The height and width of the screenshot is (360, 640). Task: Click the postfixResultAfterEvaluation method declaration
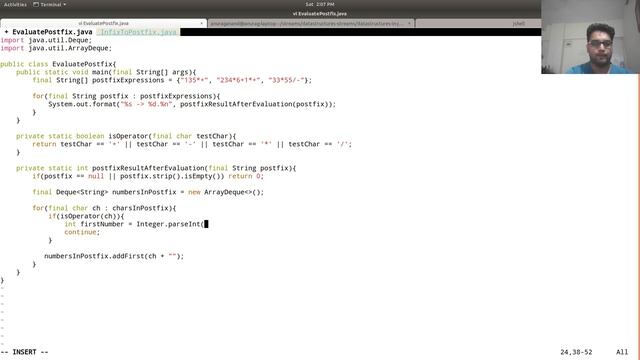156,168
